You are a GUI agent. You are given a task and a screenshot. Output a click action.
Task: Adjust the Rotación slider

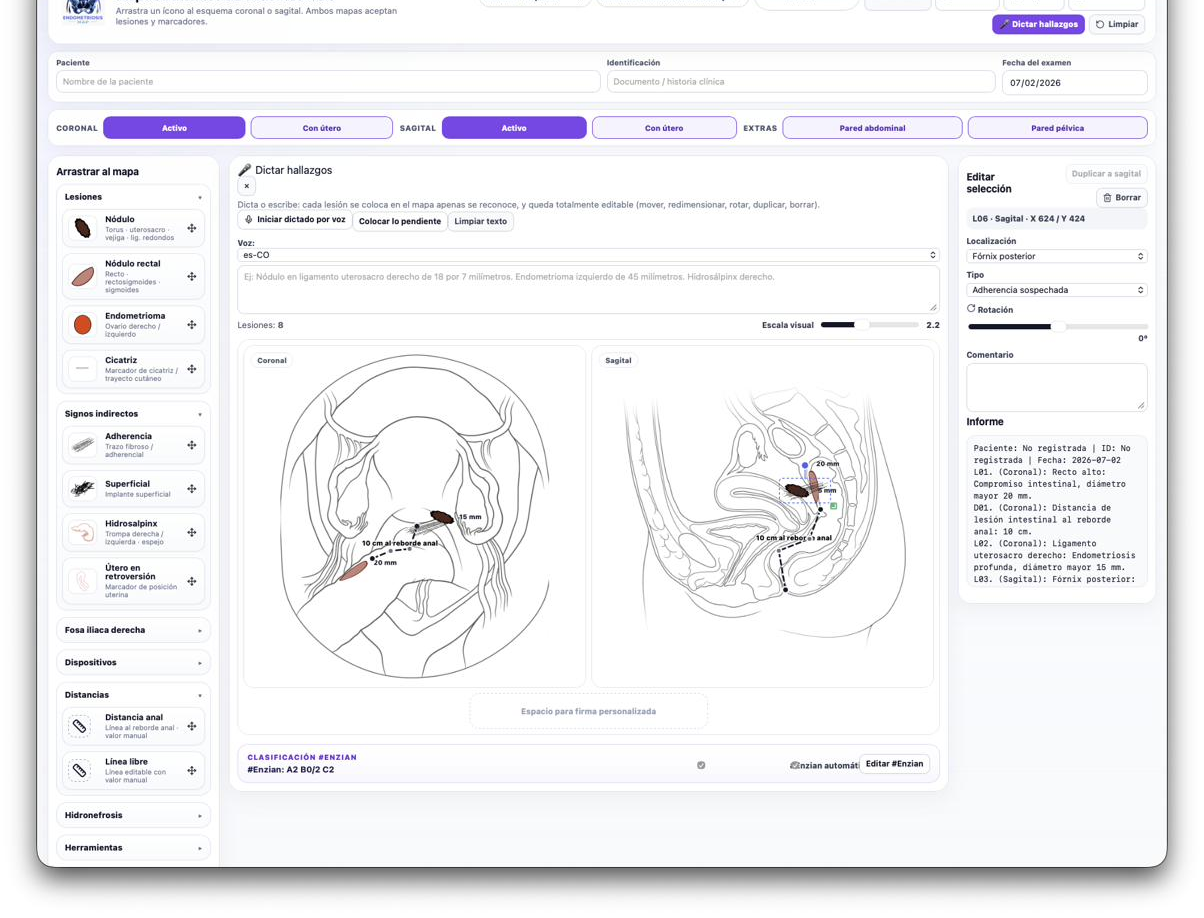(1056, 326)
